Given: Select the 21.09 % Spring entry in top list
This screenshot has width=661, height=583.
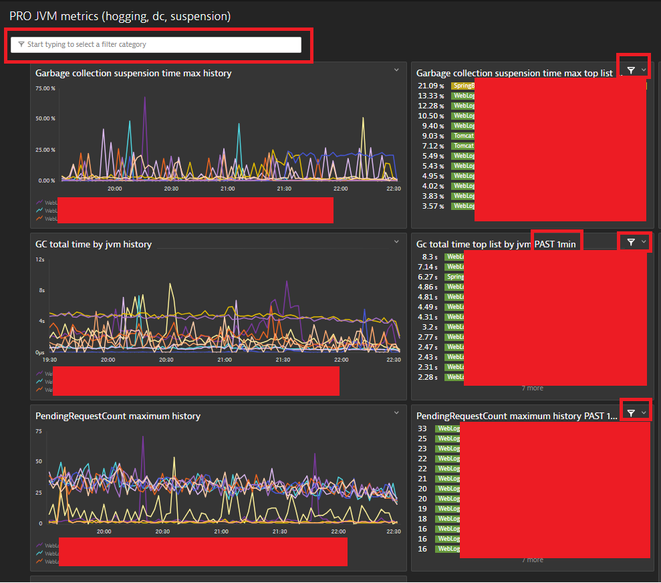Looking at the screenshot, I should (462, 86).
